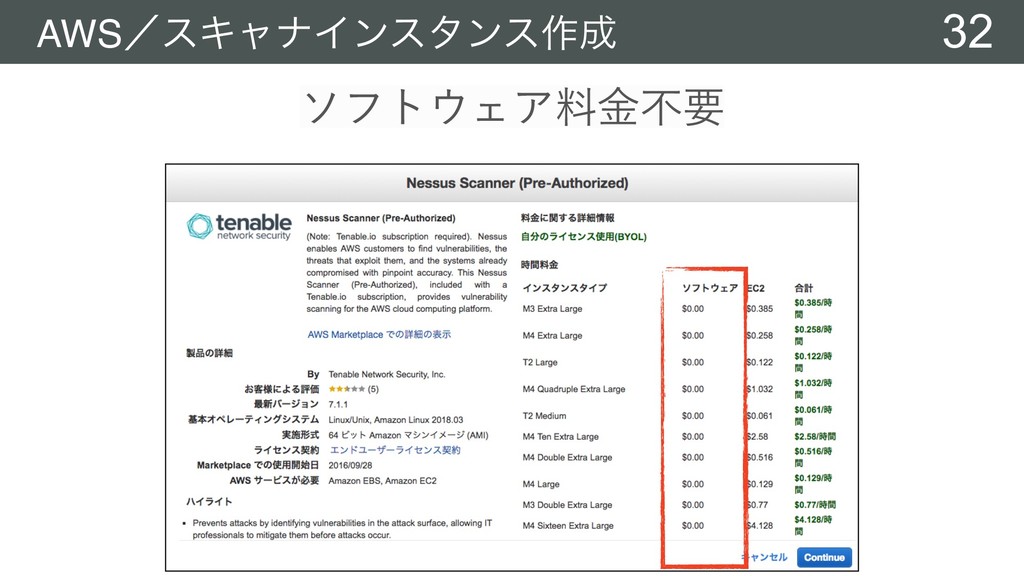Click the キャンセル link
This screenshot has width=1024, height=576.
click(765, 557)
